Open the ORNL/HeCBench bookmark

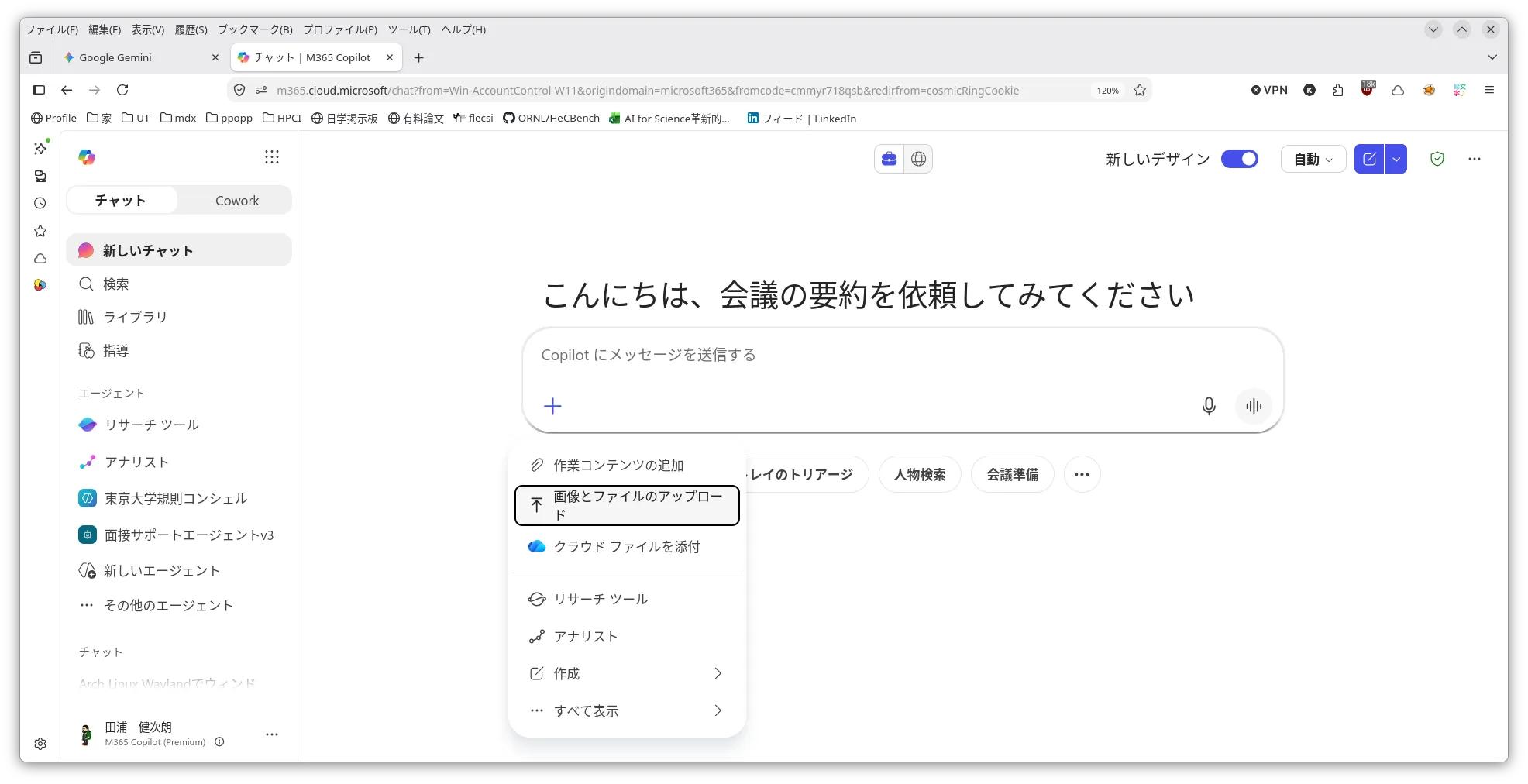coord(551,118)
